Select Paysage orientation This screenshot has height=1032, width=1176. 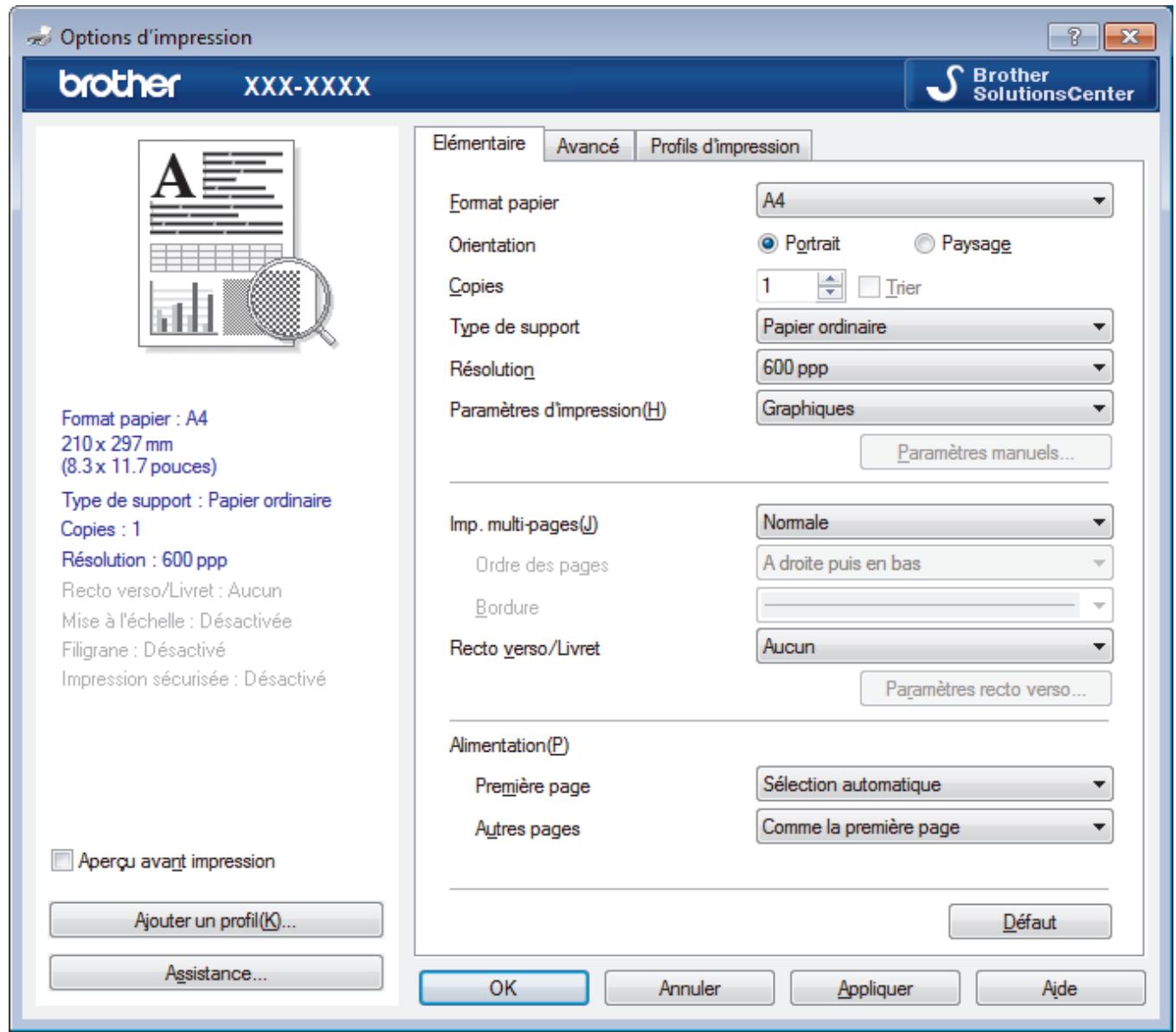pyautogui.click(x=963, y=244)
